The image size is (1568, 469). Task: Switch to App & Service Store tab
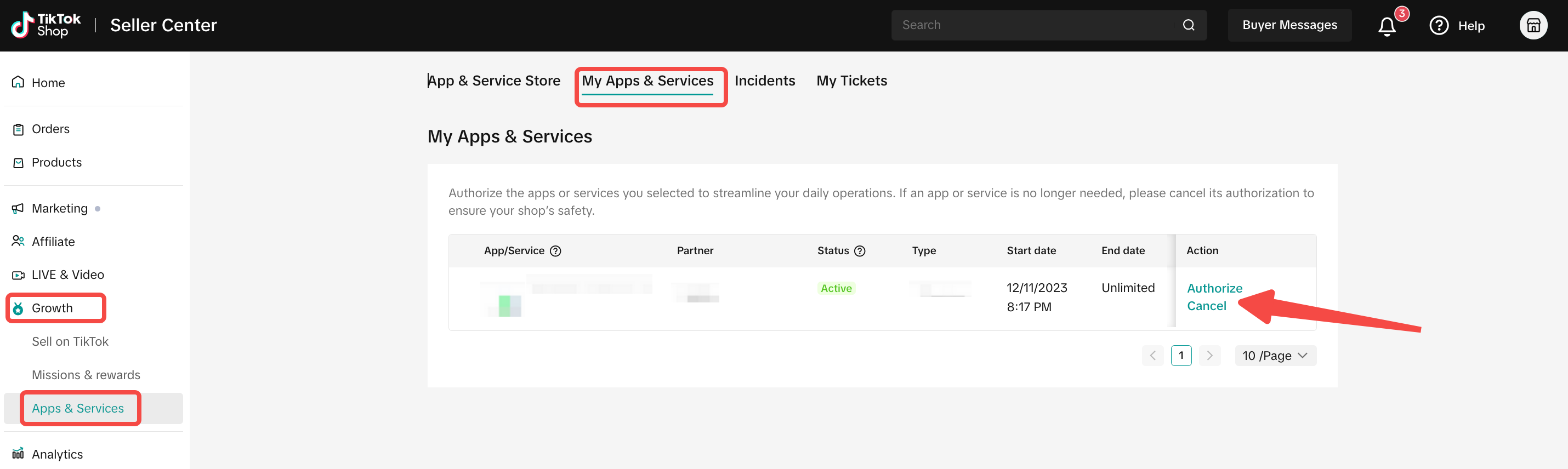coord(493,81)
